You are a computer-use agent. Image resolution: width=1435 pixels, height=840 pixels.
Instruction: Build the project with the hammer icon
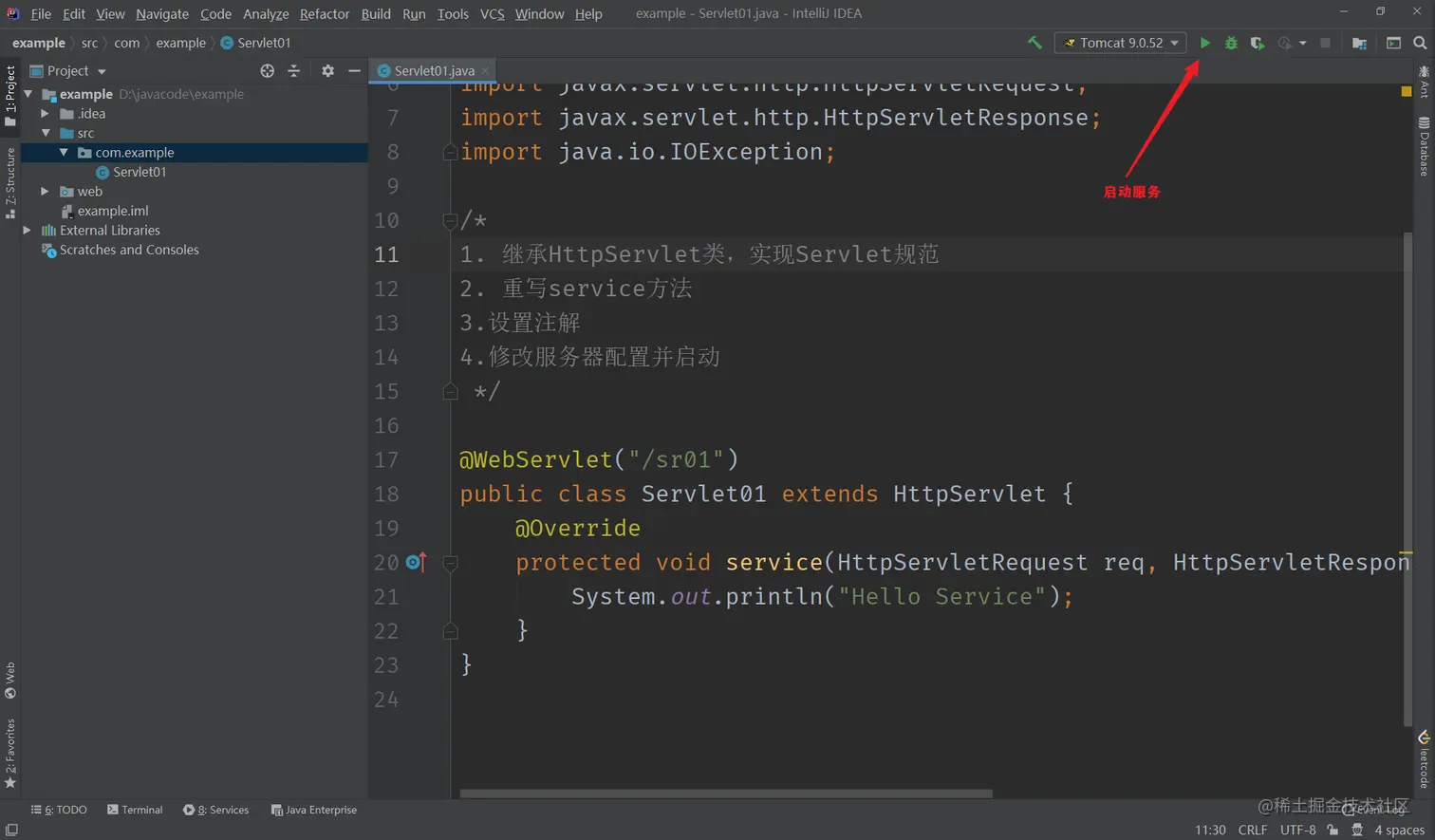click(x=1034, y=43)
